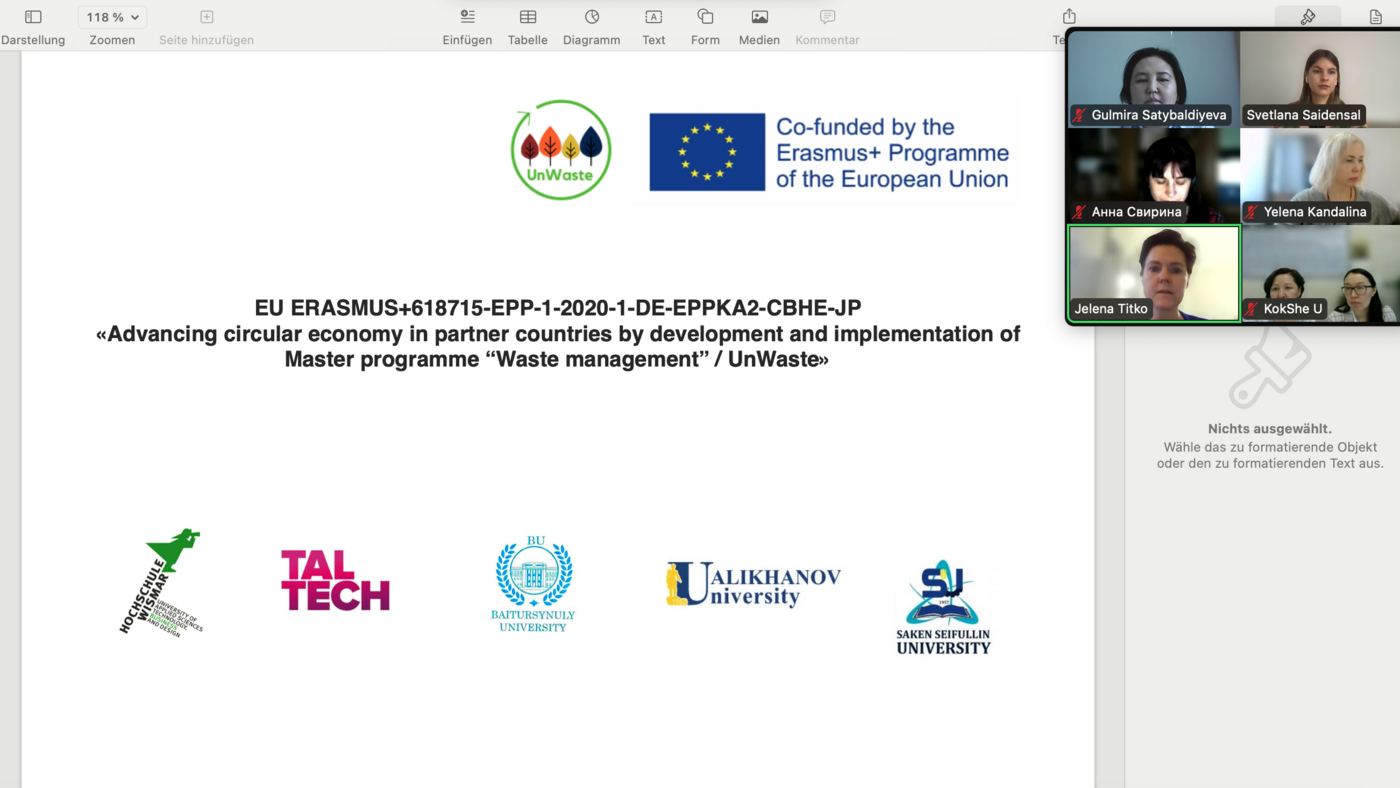Select the Ualikhanov University logo
The image size is (1400, 788).
753,584
